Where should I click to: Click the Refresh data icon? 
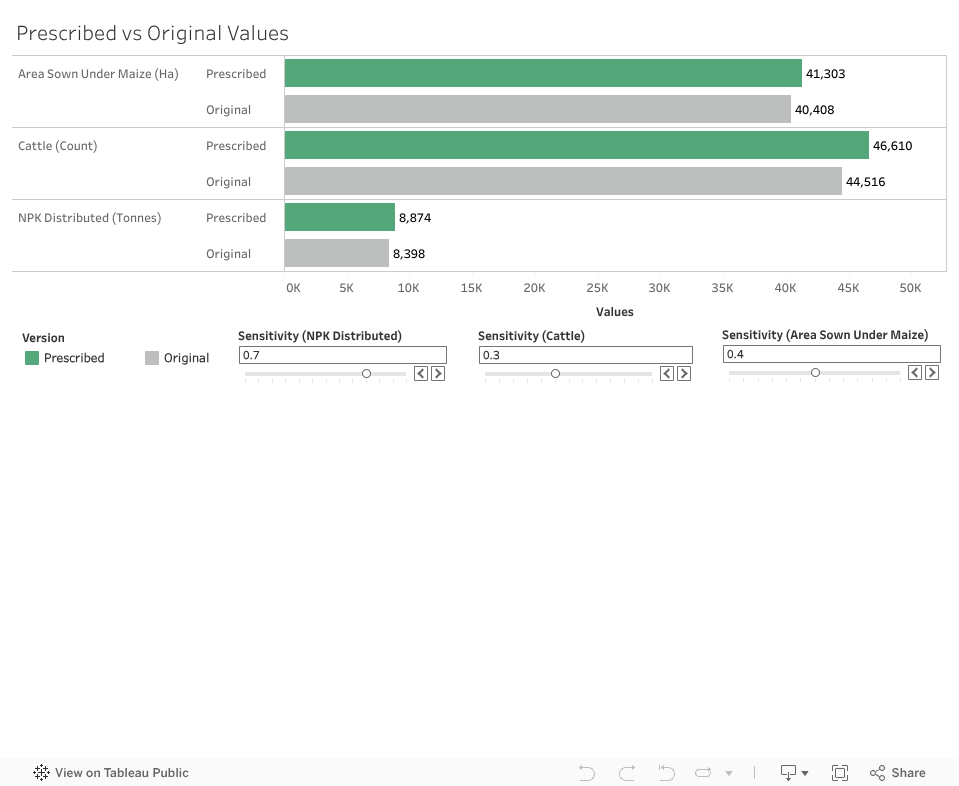[x=703, y=773]
